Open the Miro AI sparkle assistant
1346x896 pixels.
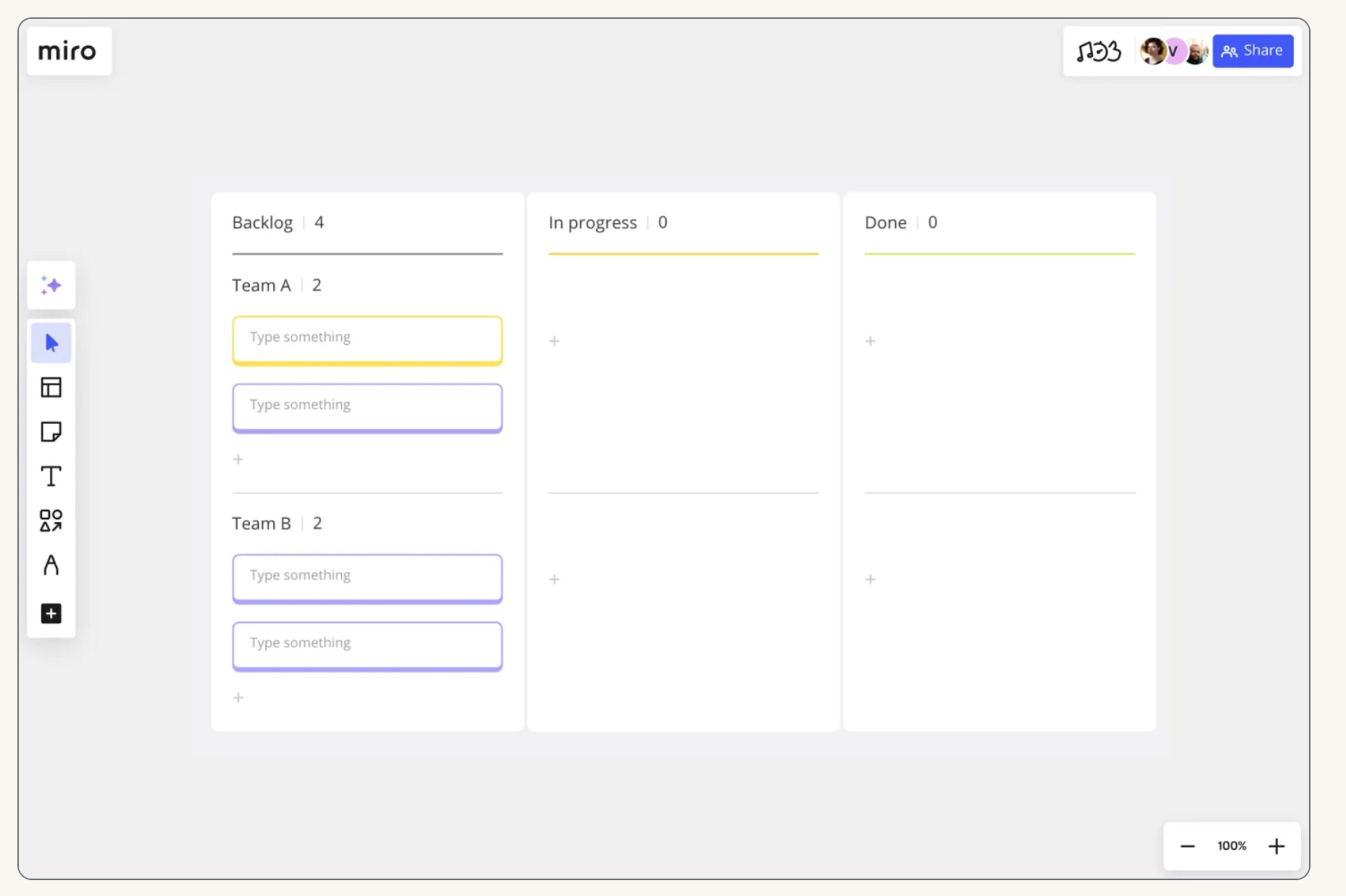pos(51,285)
